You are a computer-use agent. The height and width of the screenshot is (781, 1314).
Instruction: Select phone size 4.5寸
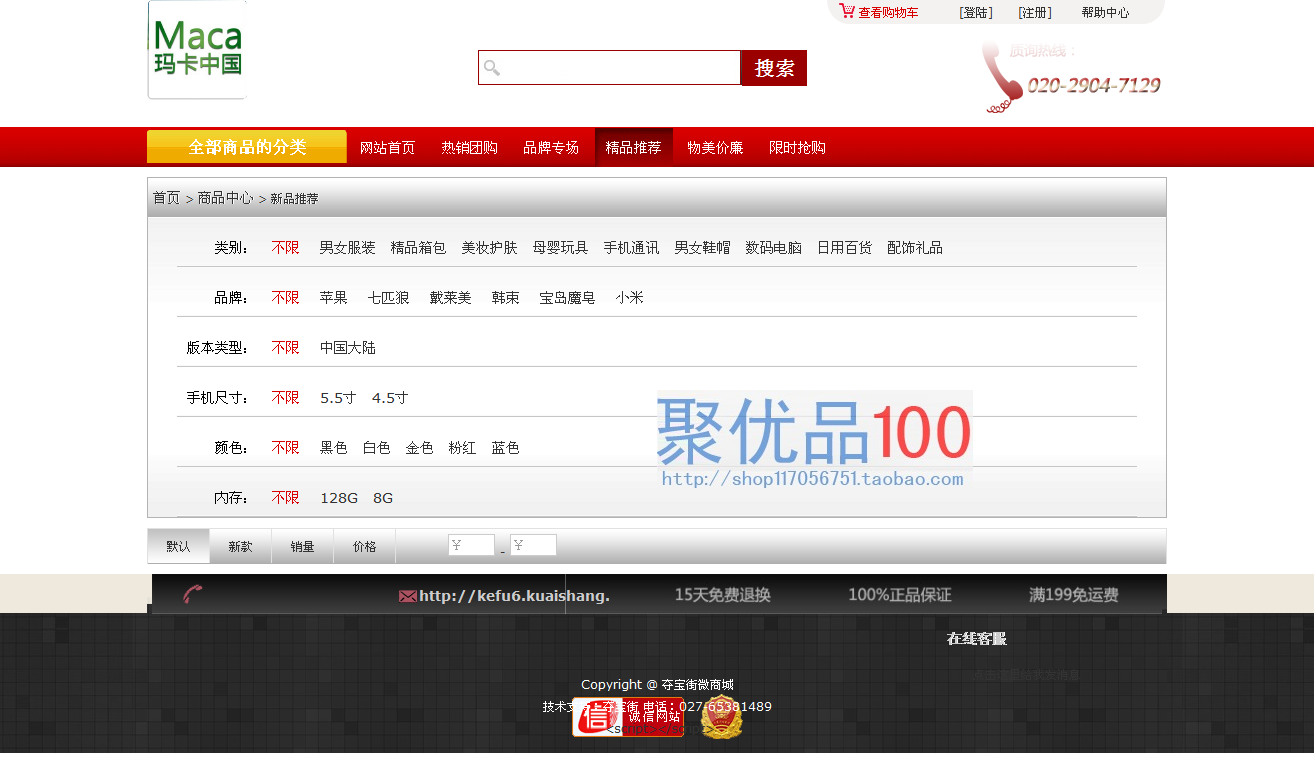(x=390, y=397)
